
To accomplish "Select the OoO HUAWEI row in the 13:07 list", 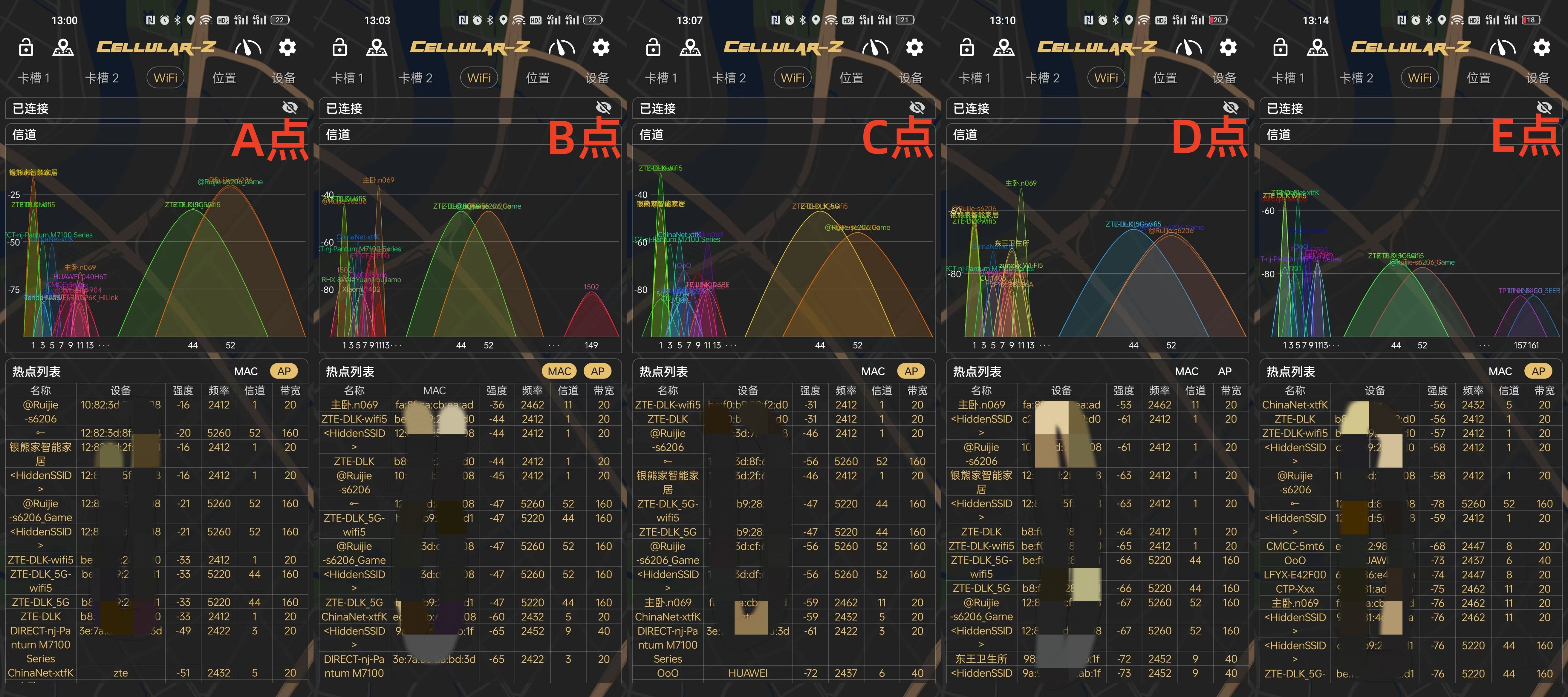I will point(784,673).
